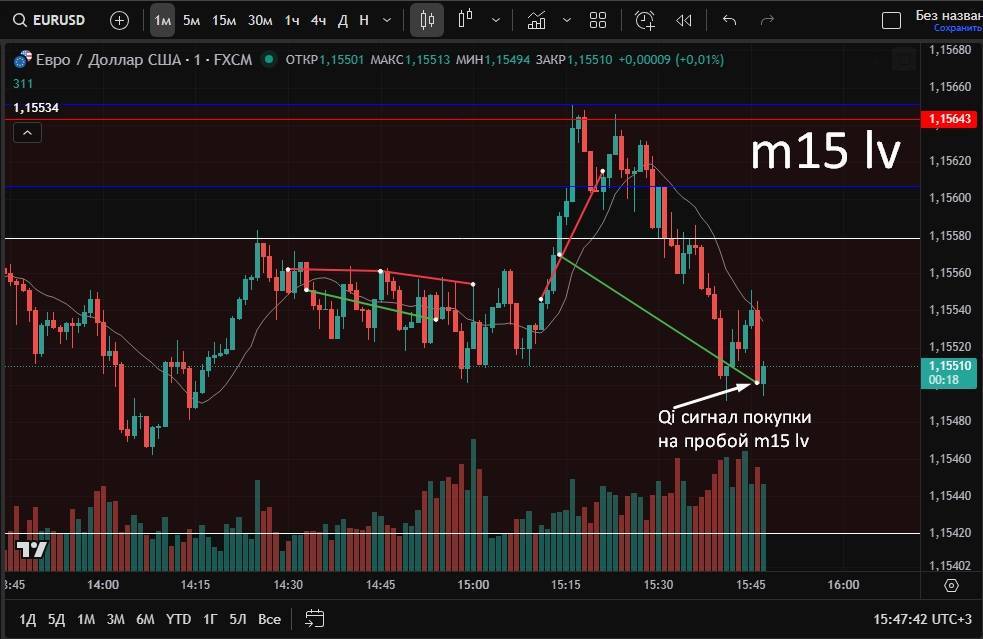Create an alert with clock icon

pos(645,20)
